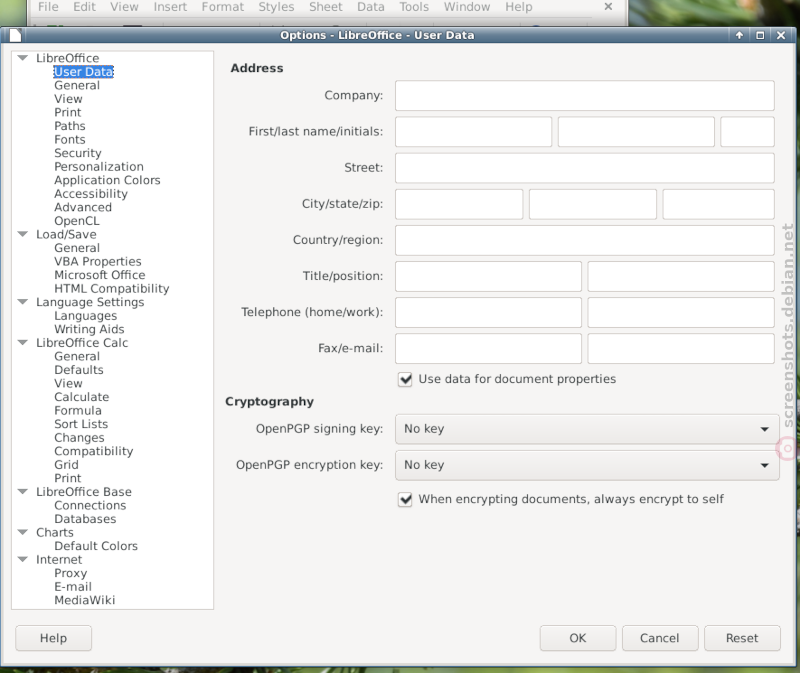Collapse the Load/Save tree node
The image size is (800, 673).
pyautogui.click(x=22, y=234)
